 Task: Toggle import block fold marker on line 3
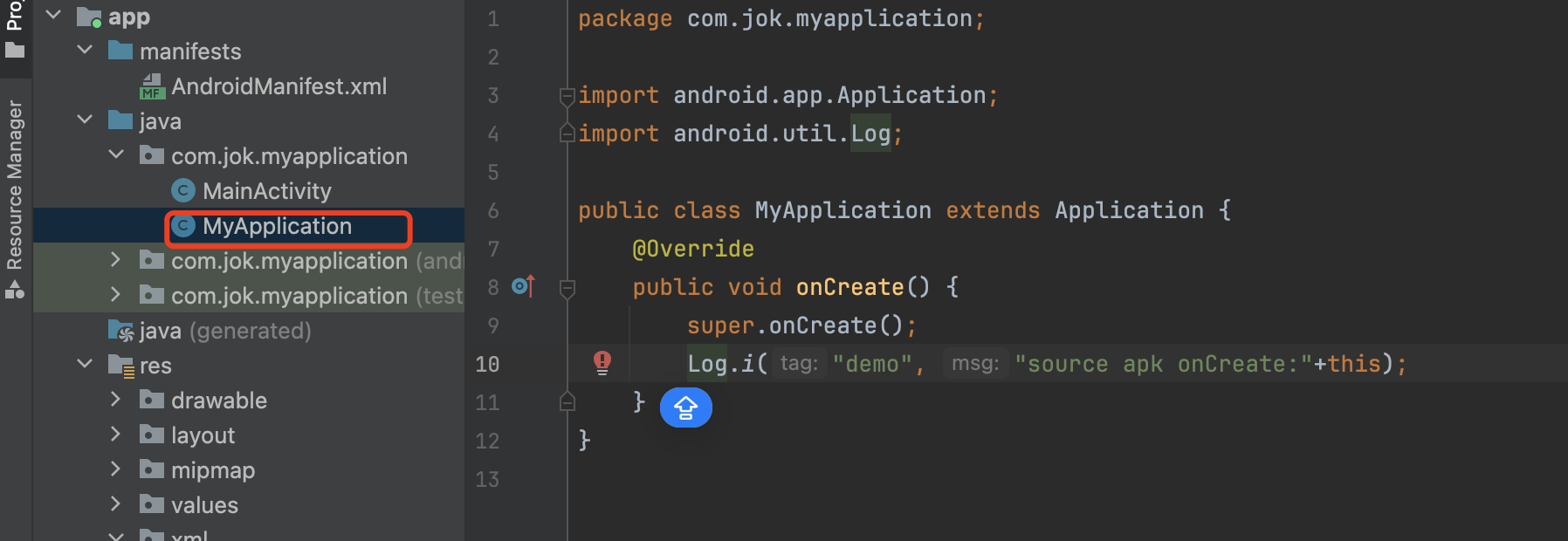tap(567, 95)
